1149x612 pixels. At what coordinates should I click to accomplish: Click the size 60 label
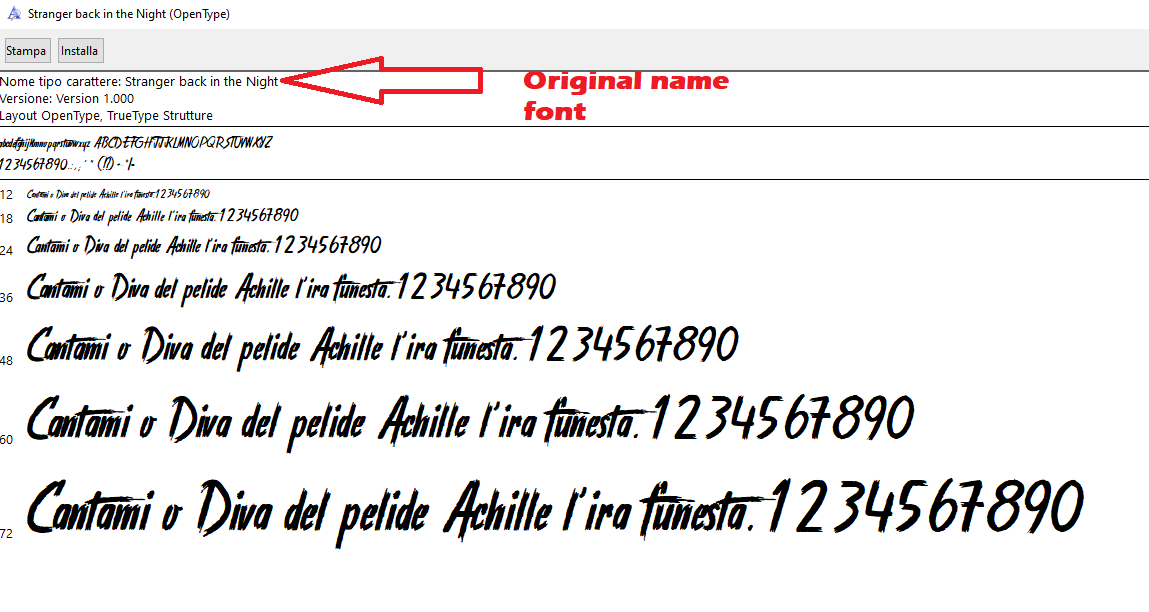(7, 439)
